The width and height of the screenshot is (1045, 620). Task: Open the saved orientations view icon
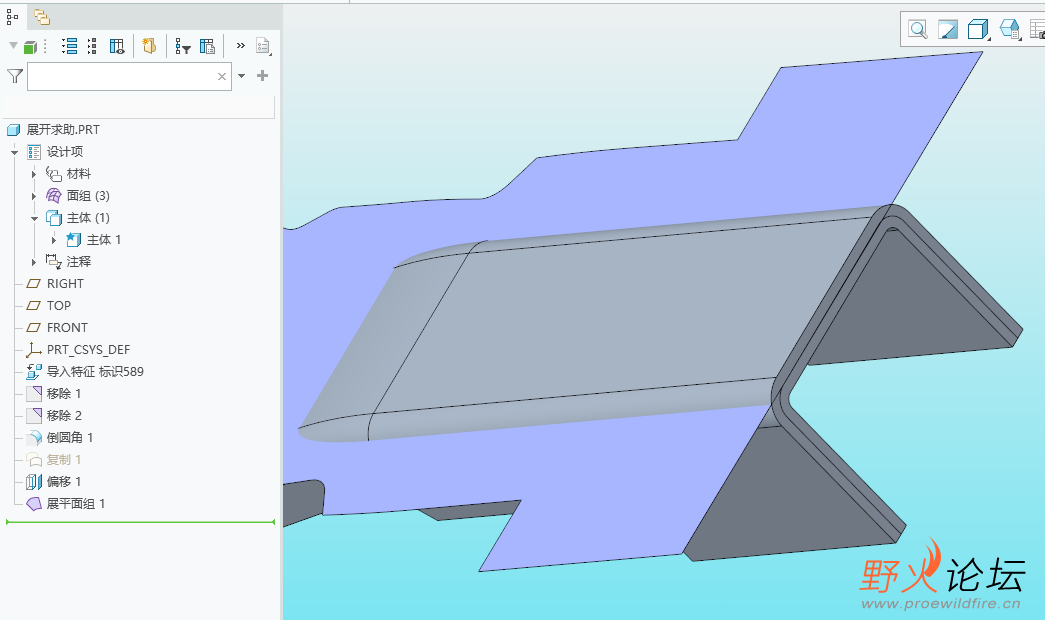pyautogui.click(x=1009, y=29)
